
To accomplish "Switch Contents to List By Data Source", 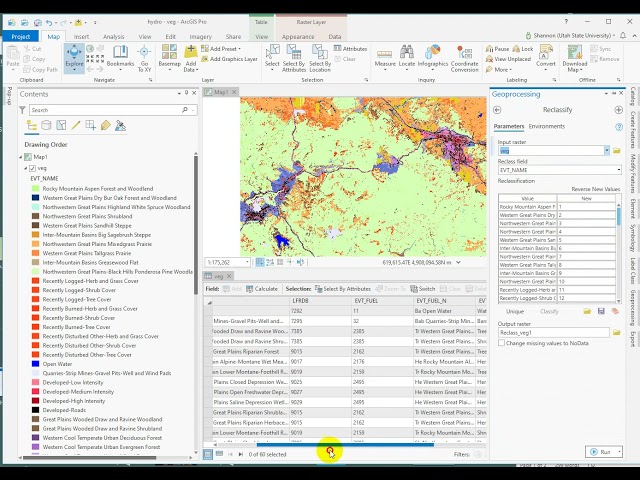I will tap(46, 125).
